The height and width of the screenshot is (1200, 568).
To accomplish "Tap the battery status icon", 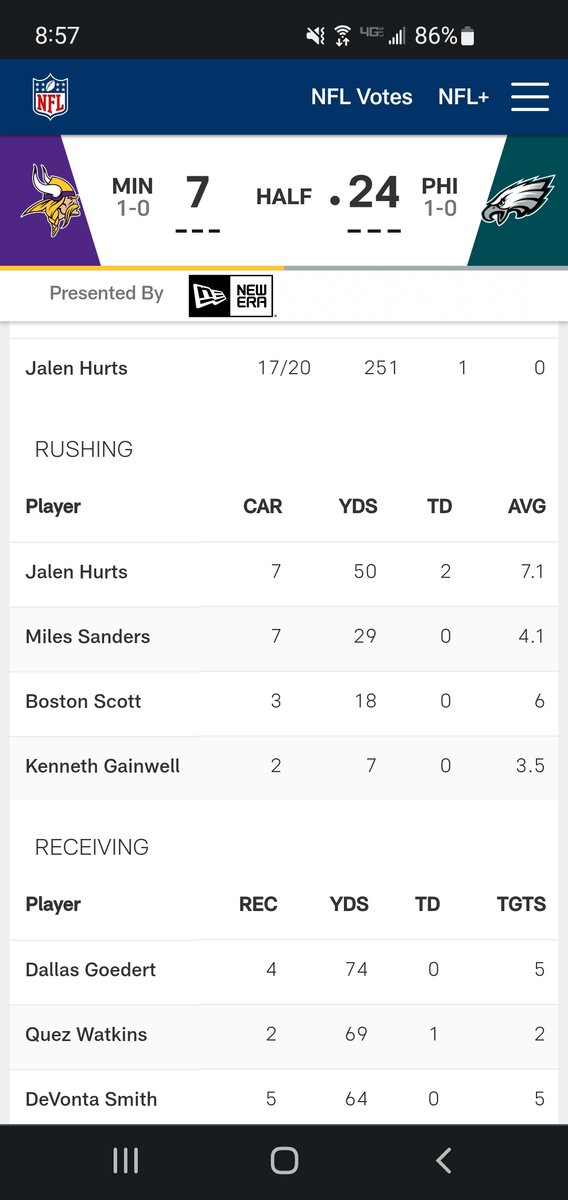I will click(x=468, y=36).
